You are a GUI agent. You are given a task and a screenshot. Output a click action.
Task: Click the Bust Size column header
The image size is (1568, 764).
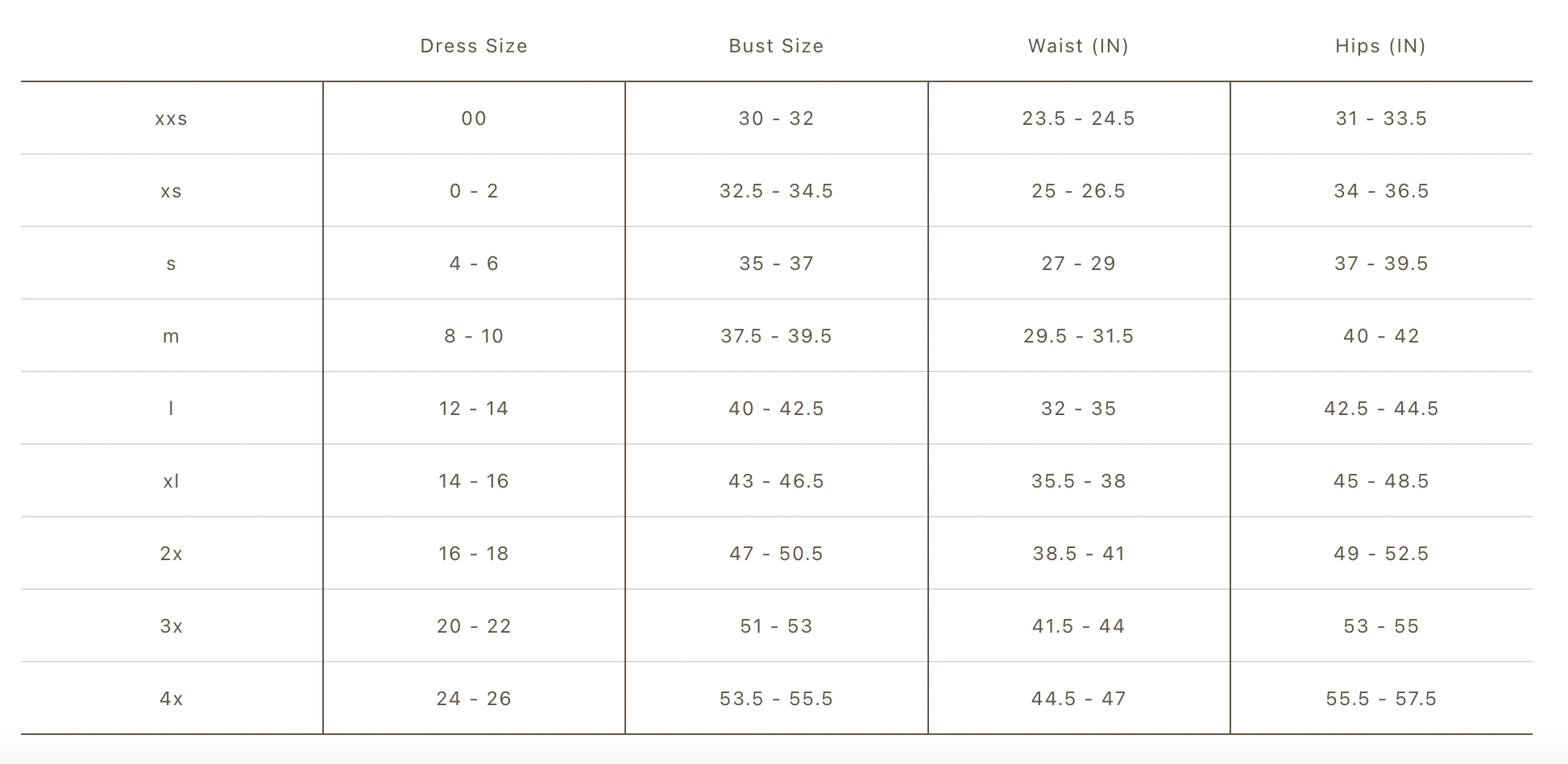coord(776,46)
